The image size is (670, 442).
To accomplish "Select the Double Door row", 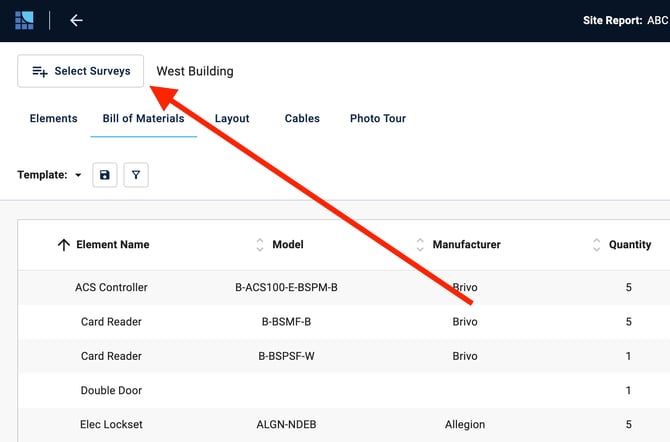I will 111,390.
